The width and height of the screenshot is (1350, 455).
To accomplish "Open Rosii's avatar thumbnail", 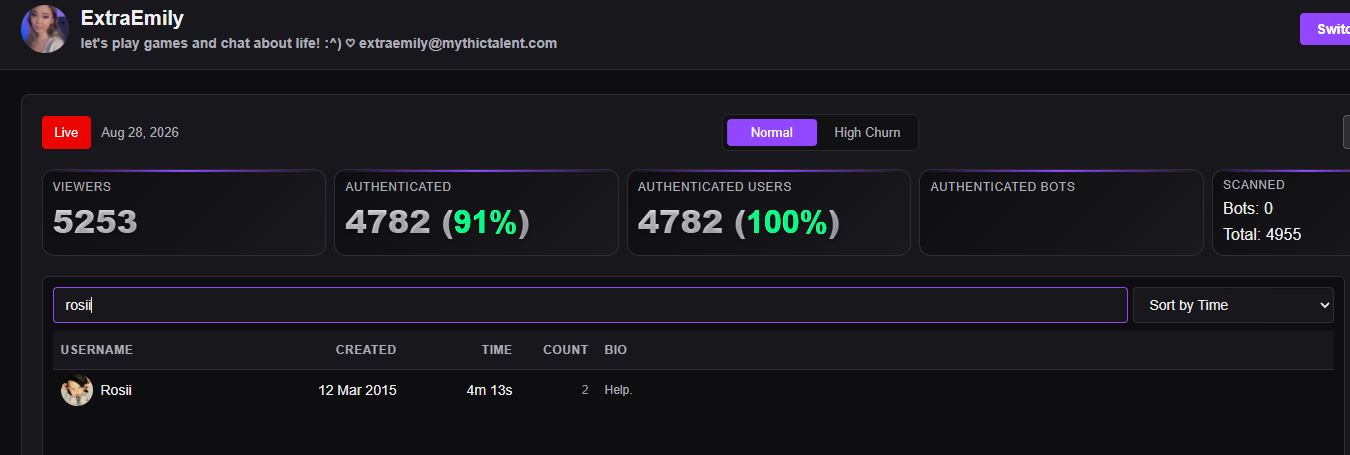I will click(x=77, y=390).
